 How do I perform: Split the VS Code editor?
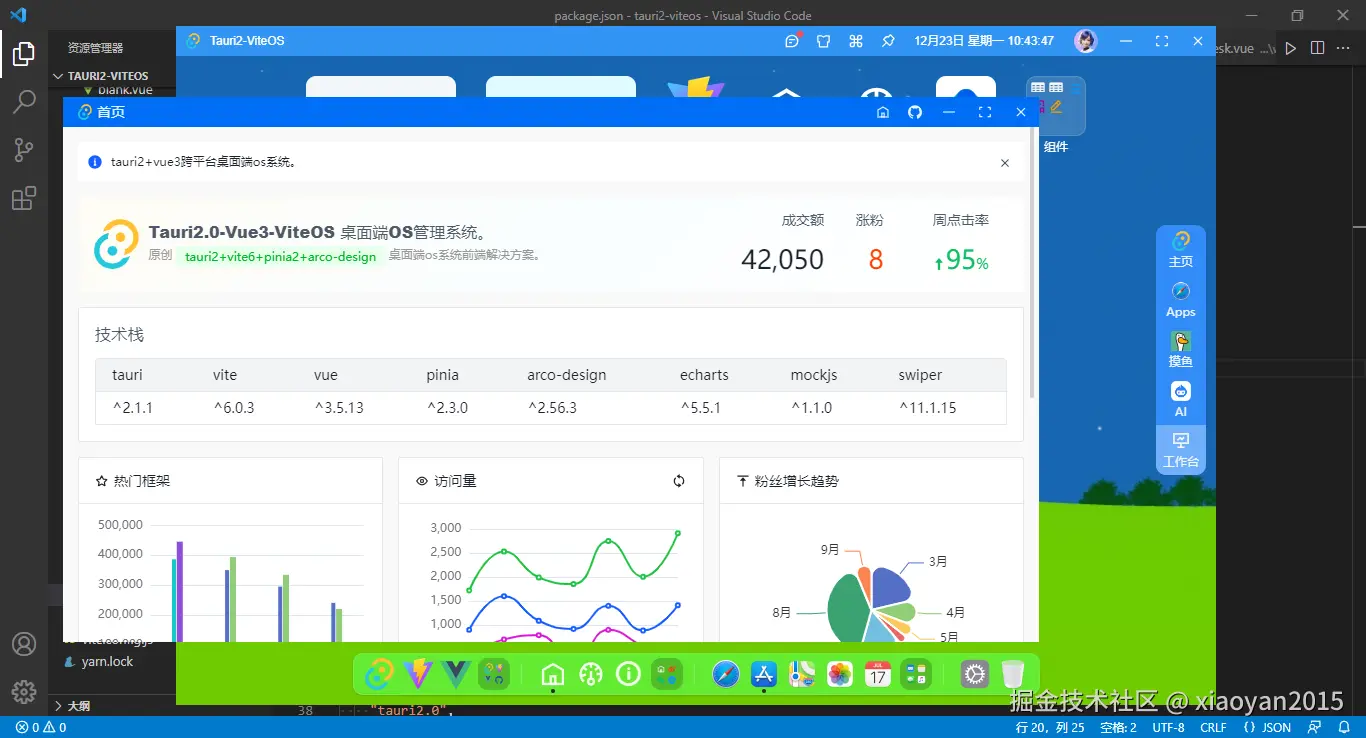pyautogui.click(x=1317, y=47)
